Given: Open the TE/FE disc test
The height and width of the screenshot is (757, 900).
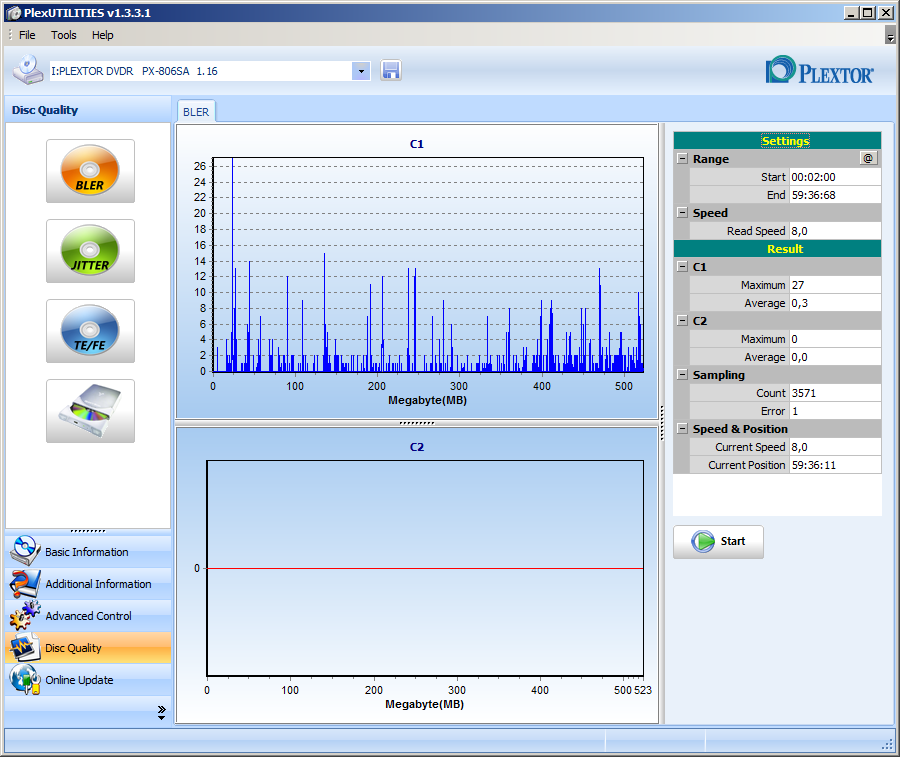Looking at the screenshot, I should tap(90, 331).
